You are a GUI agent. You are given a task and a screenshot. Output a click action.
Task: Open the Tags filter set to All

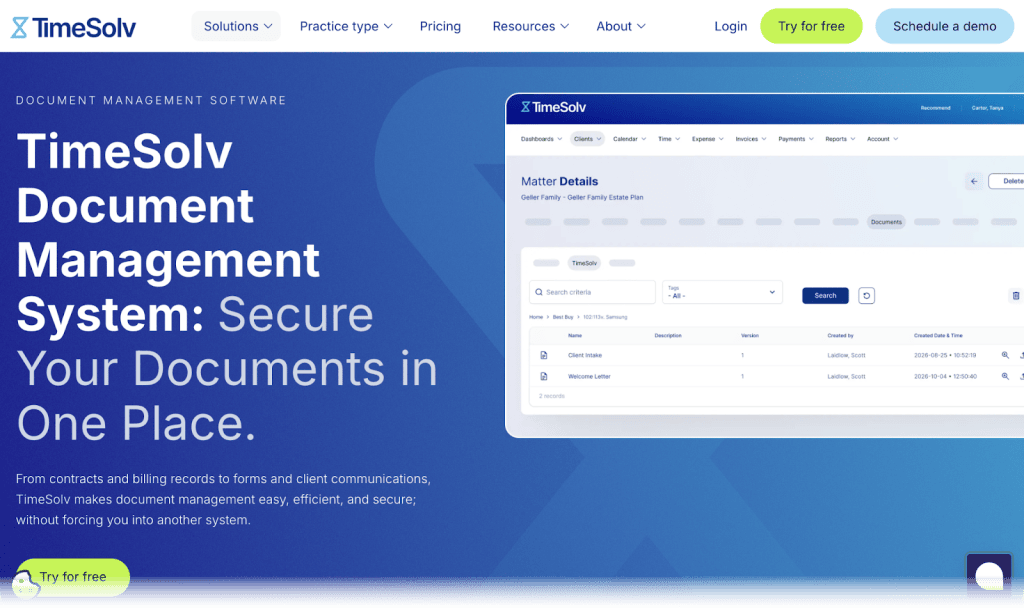(722, 291)
